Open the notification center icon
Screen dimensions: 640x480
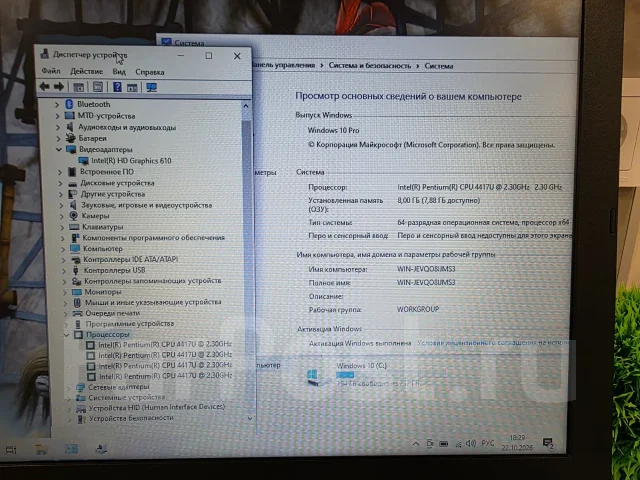[548, 444]
